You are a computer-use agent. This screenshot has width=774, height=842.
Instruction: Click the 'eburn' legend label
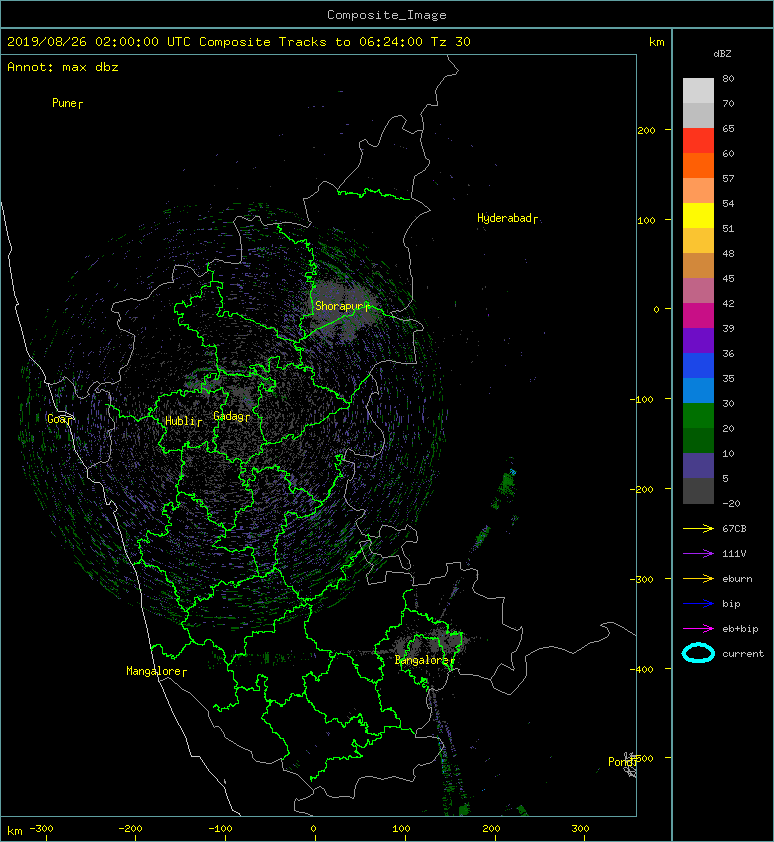coord(737,579)
